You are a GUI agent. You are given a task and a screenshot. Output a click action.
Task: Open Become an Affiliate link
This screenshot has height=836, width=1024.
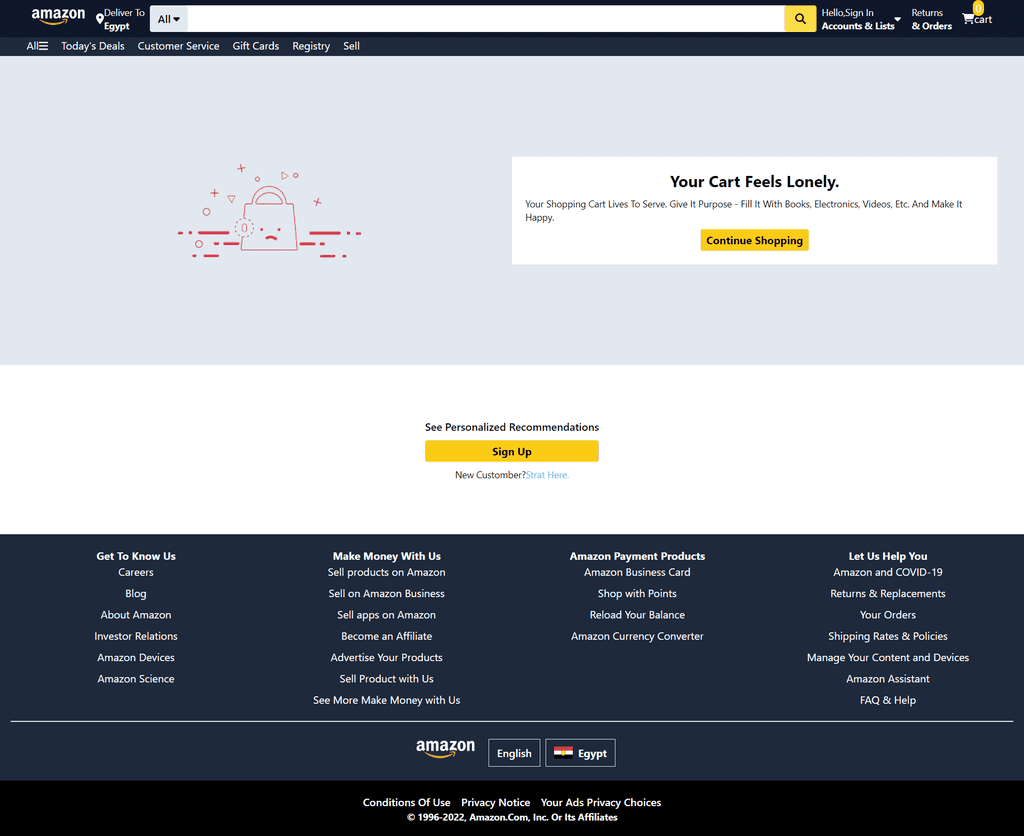pos(387,636)
